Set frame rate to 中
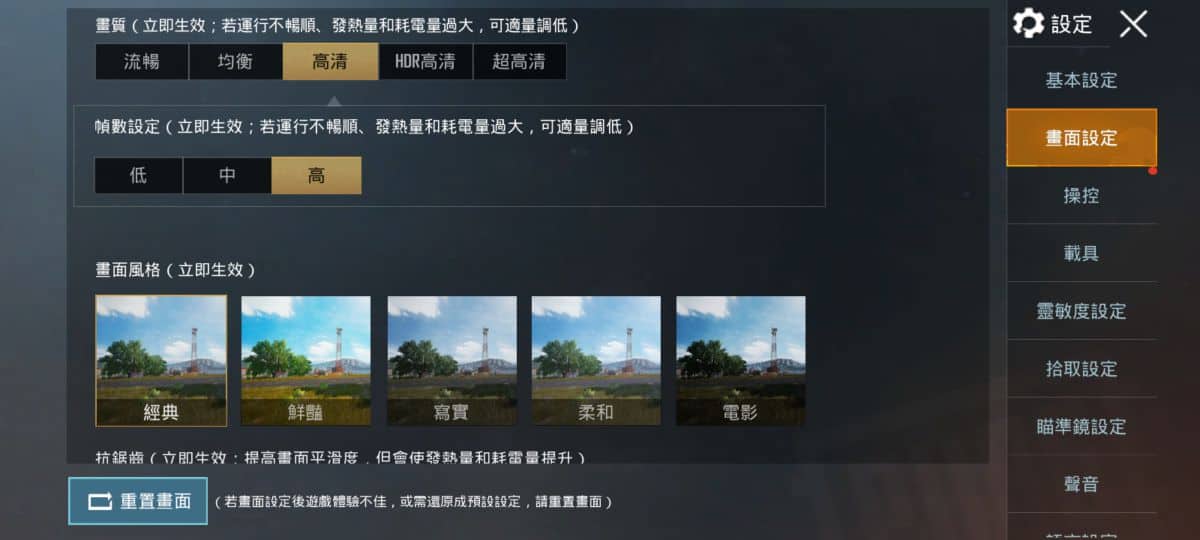This screenshot has width=1200, height=540. pos(227,175)
